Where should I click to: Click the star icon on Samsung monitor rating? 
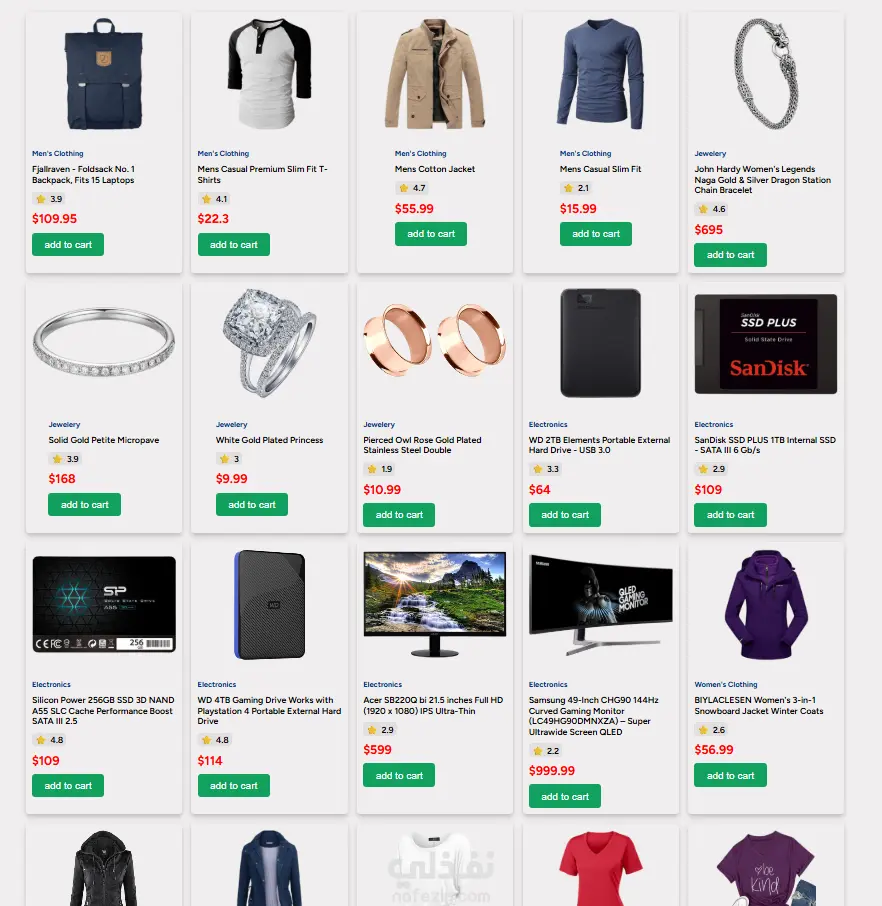538,751
